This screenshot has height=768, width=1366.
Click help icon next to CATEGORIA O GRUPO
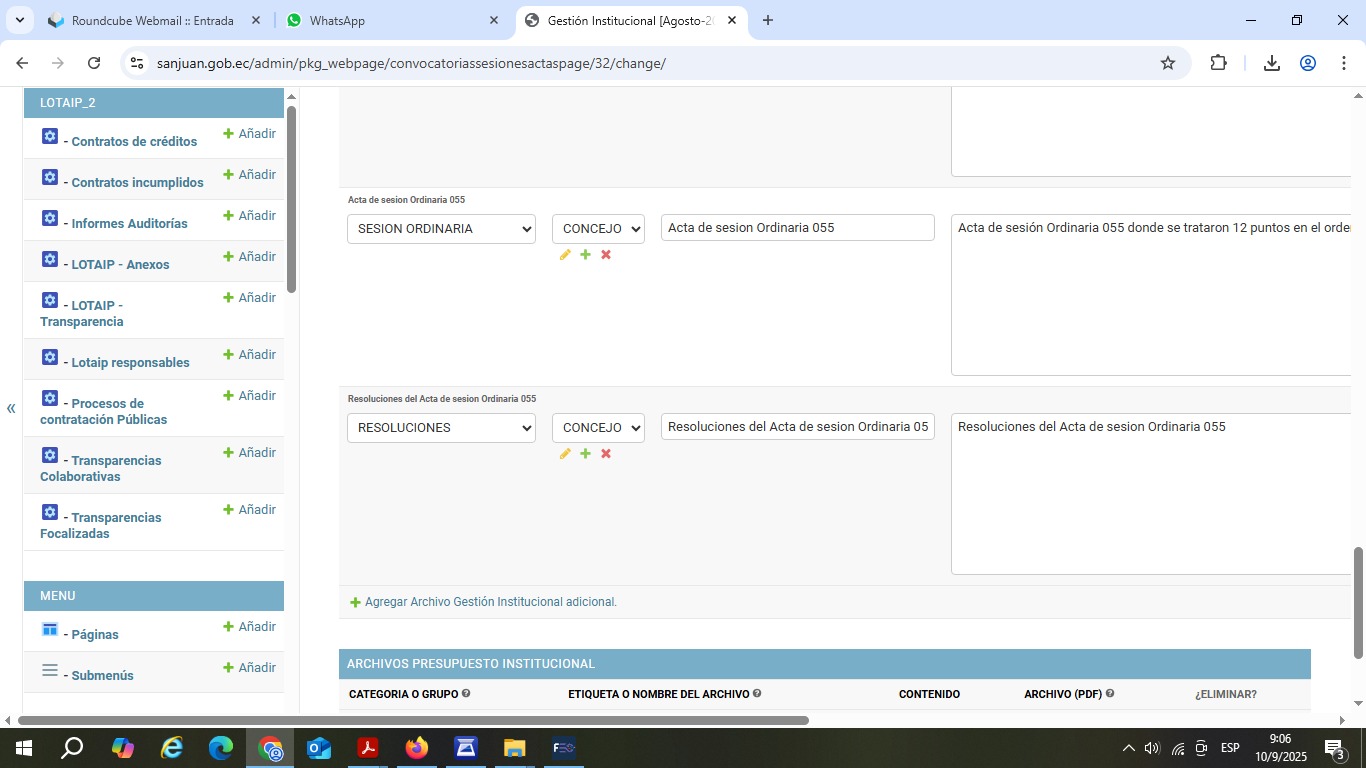click(466, 693)
